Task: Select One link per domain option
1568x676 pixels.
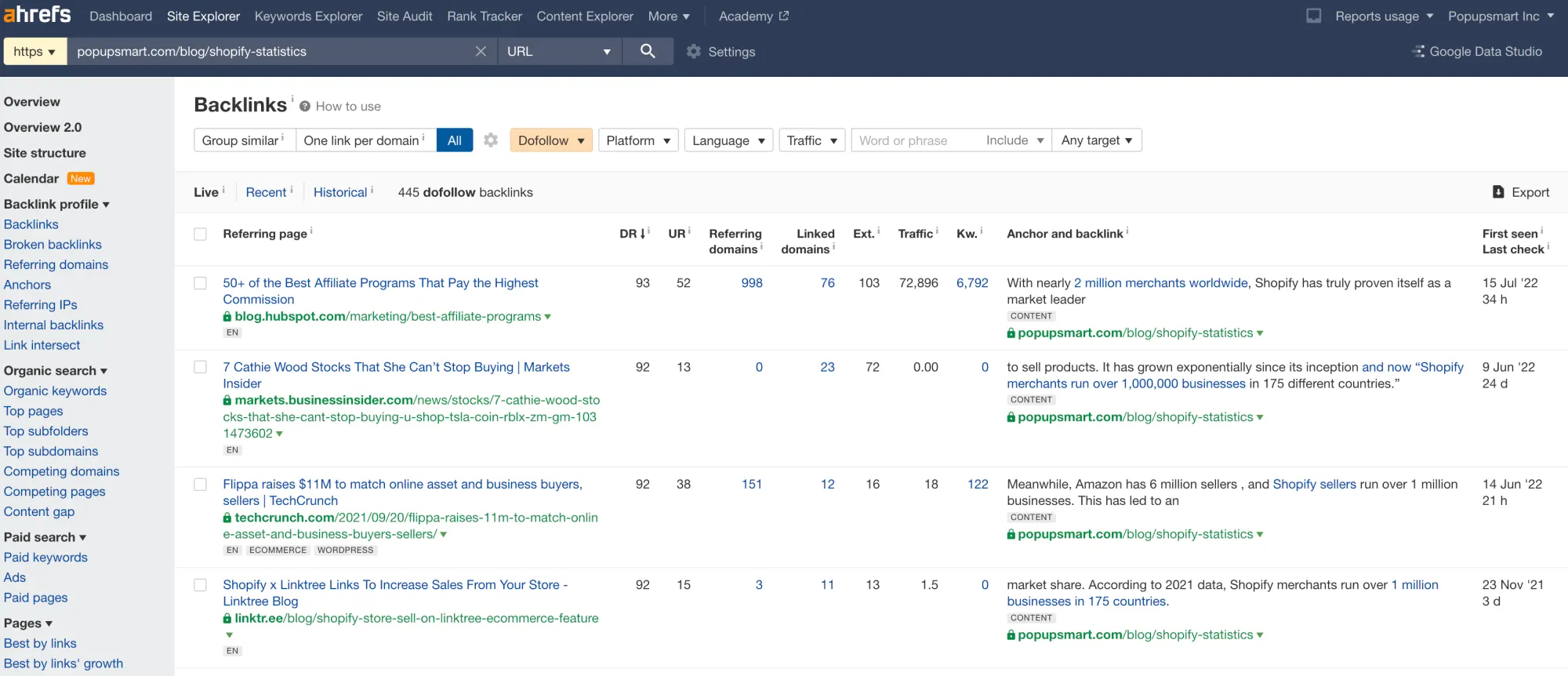Action: pos(365,140)
